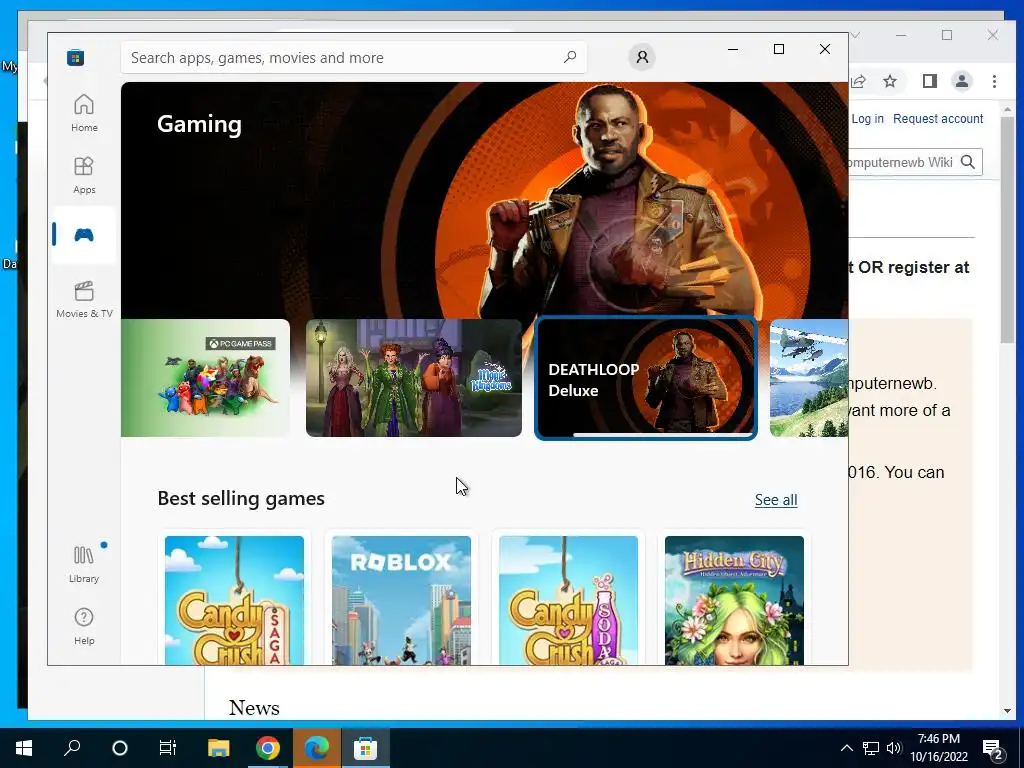Click the wiki search field in Chrome
This screenshot has height=768, width=1024.
click(x=901, y=162)
